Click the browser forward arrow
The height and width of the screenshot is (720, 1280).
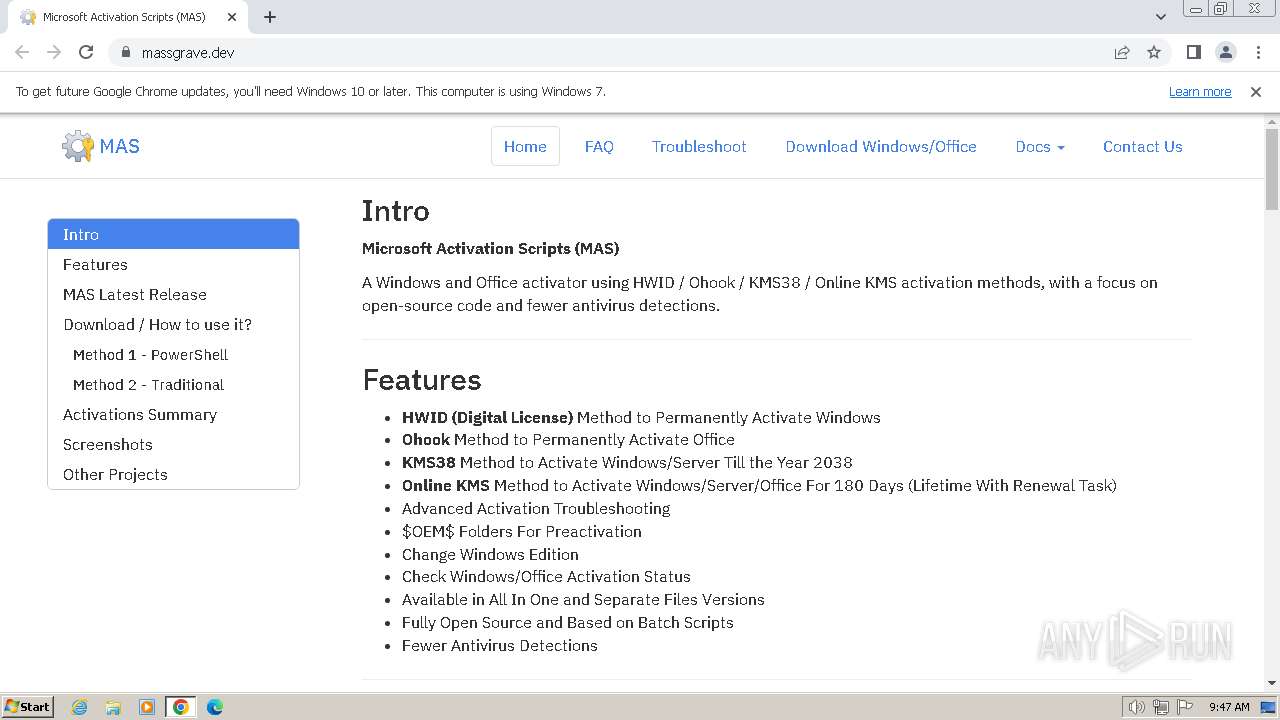[54, 52]
